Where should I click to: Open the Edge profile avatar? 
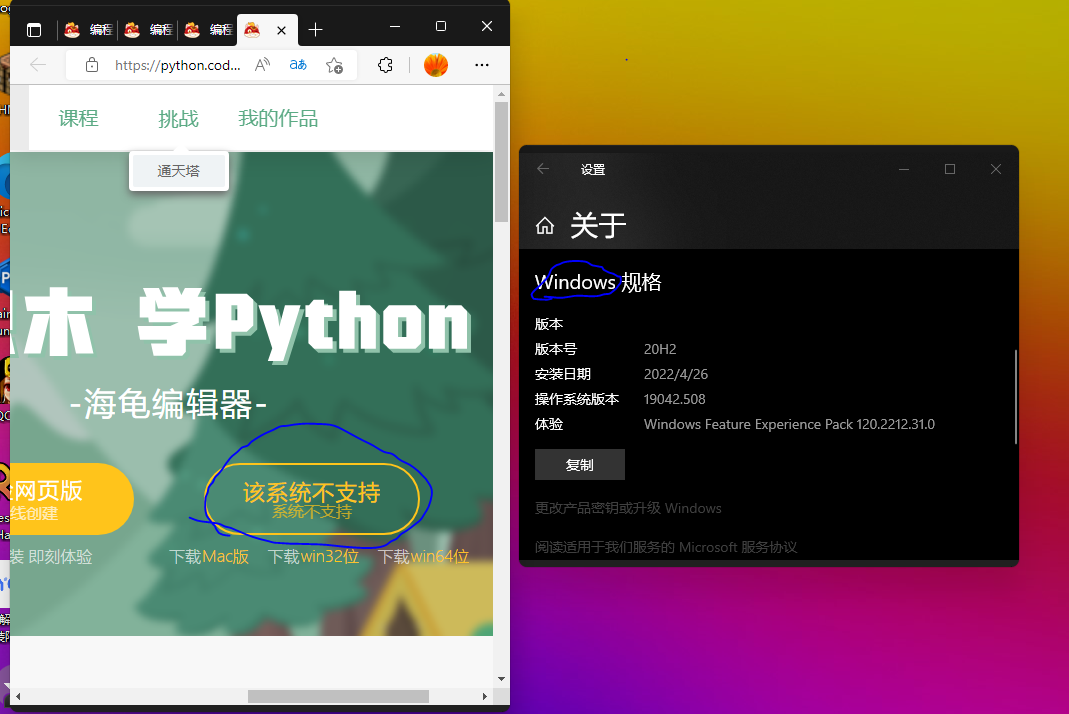(436, 65)
